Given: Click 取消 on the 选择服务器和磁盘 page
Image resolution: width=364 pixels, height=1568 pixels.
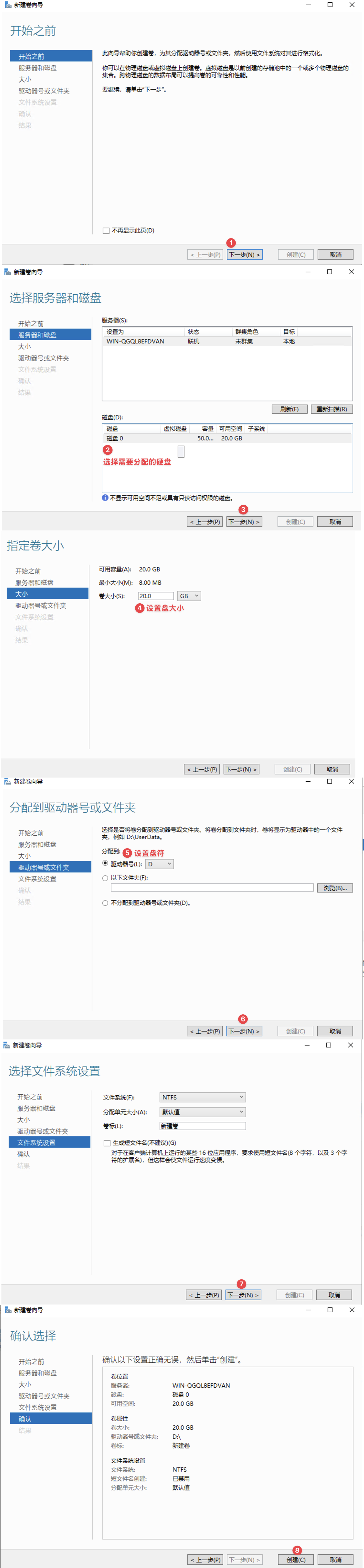Looking at the screenshot, I should (335, 522).
